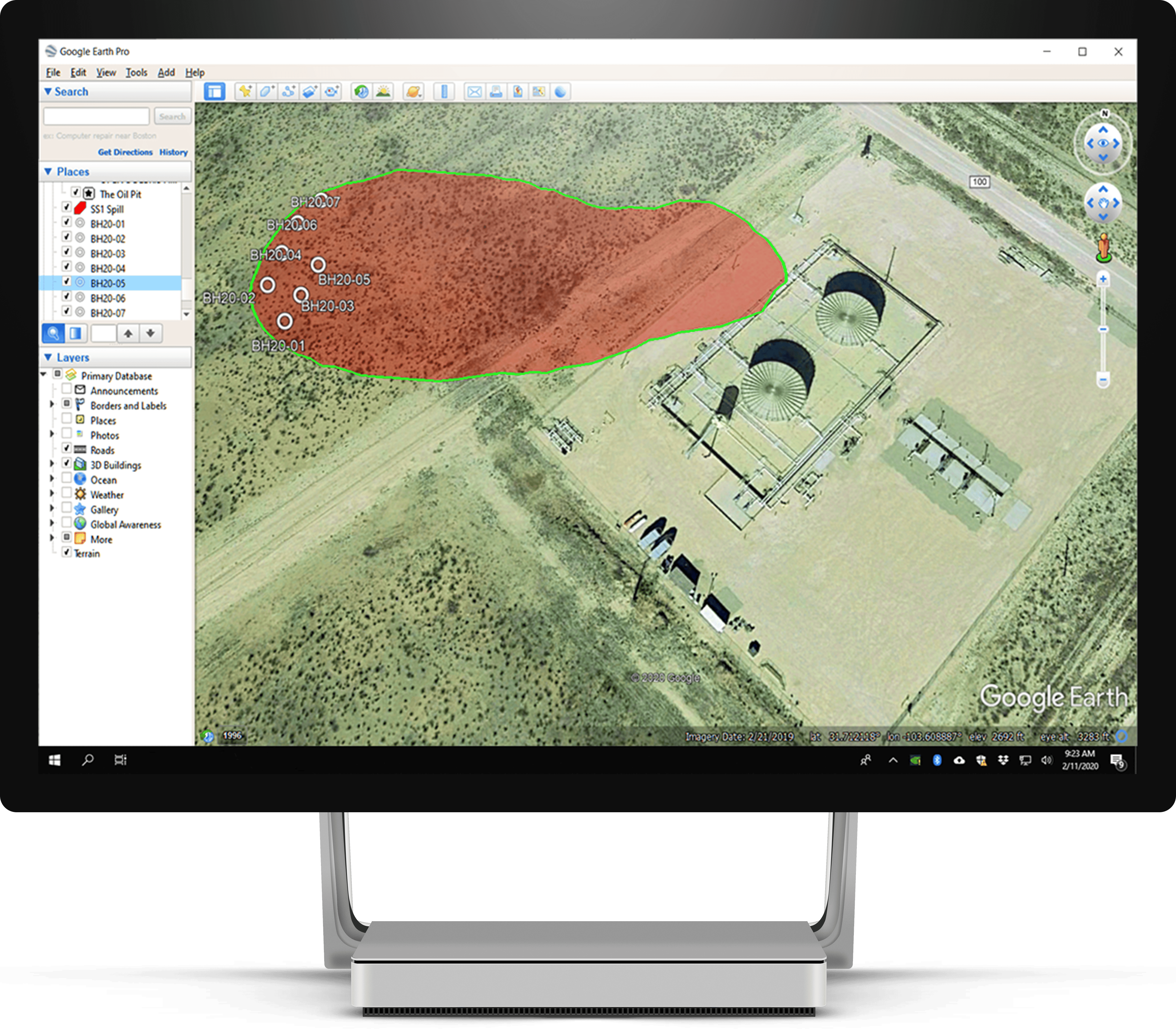
Task: Open the Ruler measurement tool
Action: pyautogui.click(x=444, y=91)
